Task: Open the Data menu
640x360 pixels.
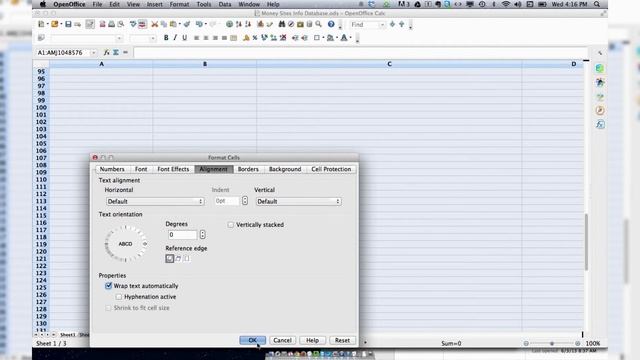Action: tap(224, 4)
